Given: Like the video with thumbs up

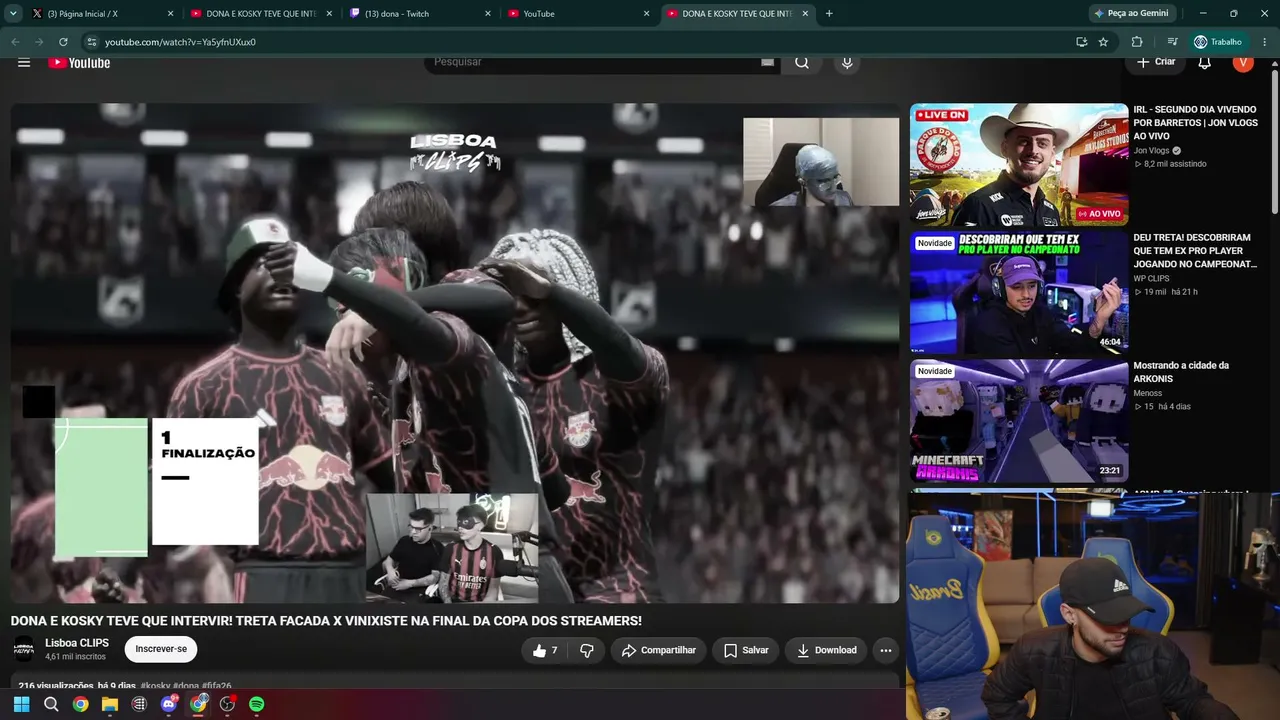Looking at the screenshot, I should [546, 650].
